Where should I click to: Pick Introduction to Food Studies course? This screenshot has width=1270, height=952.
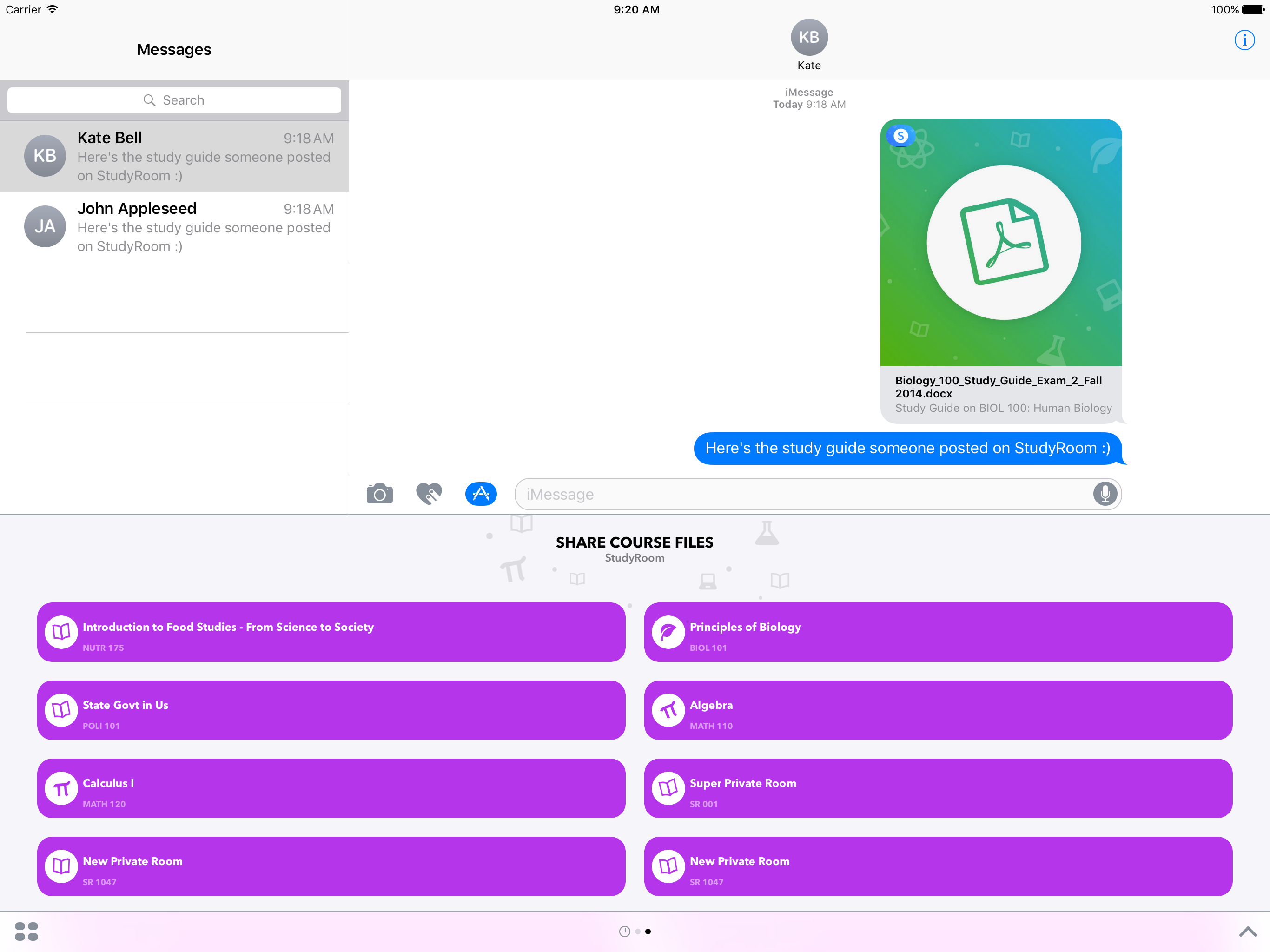tap(331, 632)
